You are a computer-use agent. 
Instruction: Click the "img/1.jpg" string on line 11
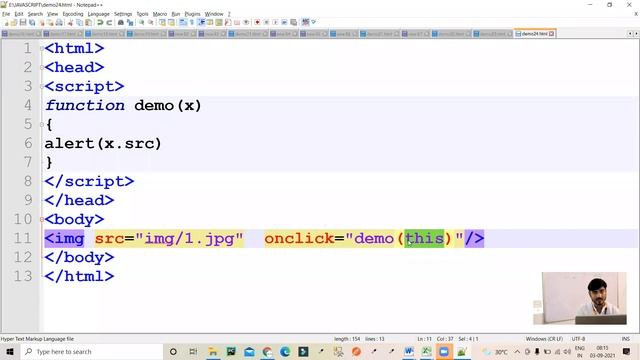[x=189, y=238]
